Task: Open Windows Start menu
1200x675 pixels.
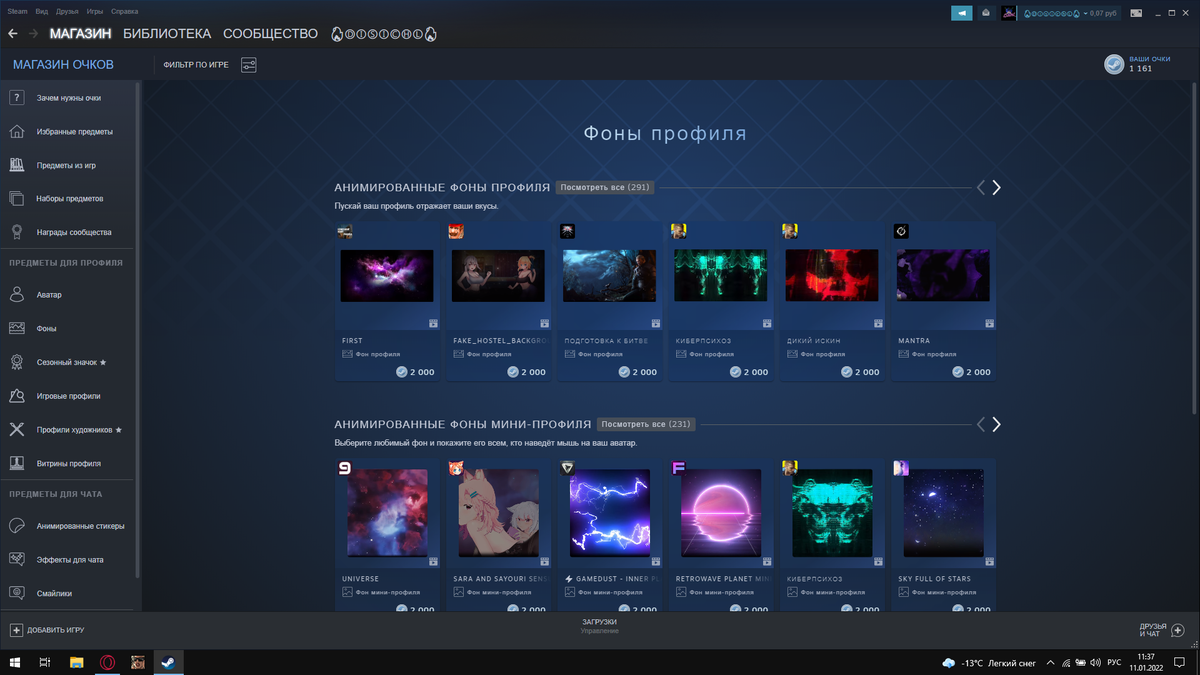Action: point(15,662)
